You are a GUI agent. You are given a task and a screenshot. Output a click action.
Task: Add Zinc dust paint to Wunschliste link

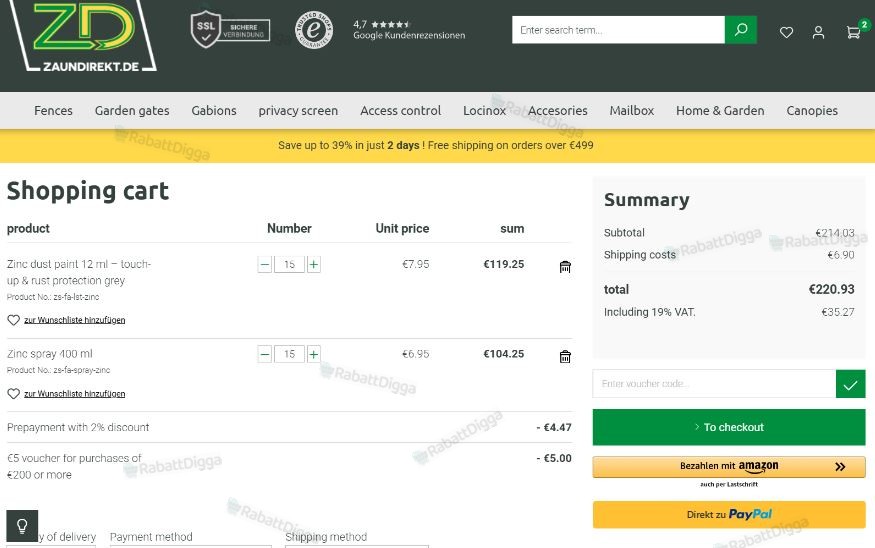tap(74, 320)
